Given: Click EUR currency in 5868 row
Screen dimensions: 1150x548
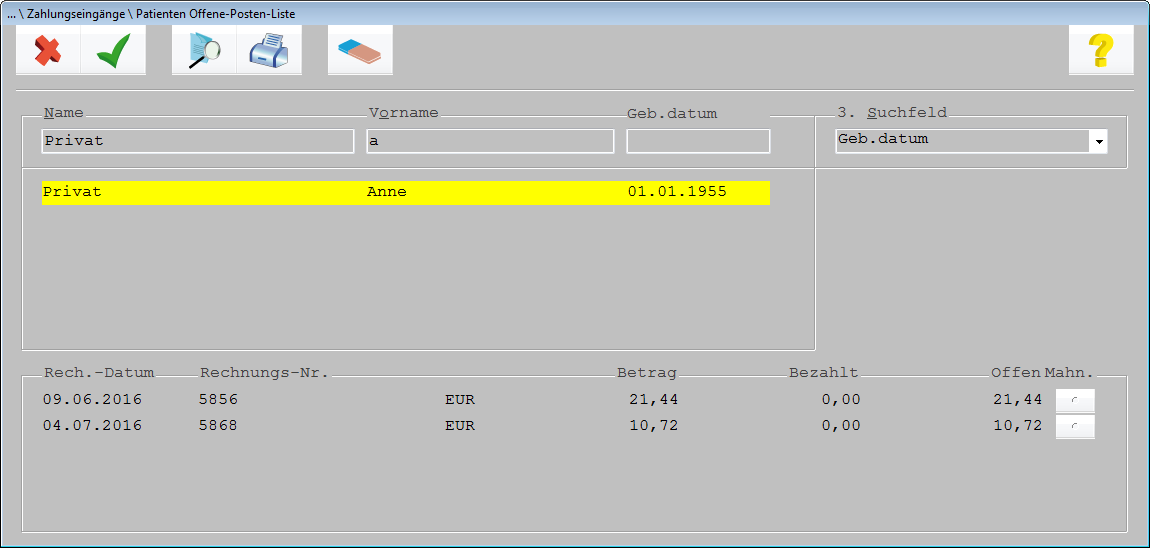Looking at the screenshot, I should pyautogui.click(x=460, y=426).
